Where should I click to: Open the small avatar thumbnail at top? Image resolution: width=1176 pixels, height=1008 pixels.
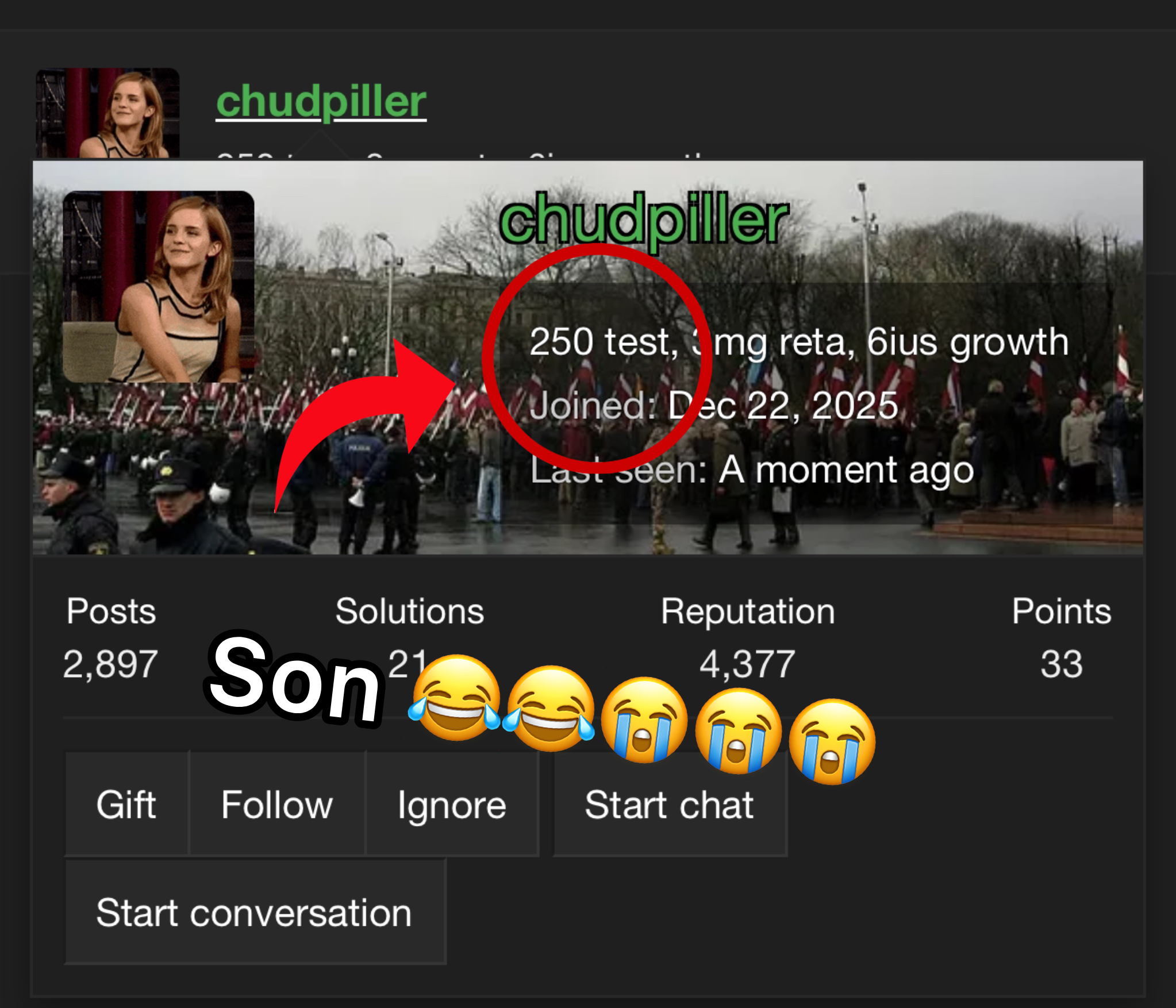click(107, 113)
